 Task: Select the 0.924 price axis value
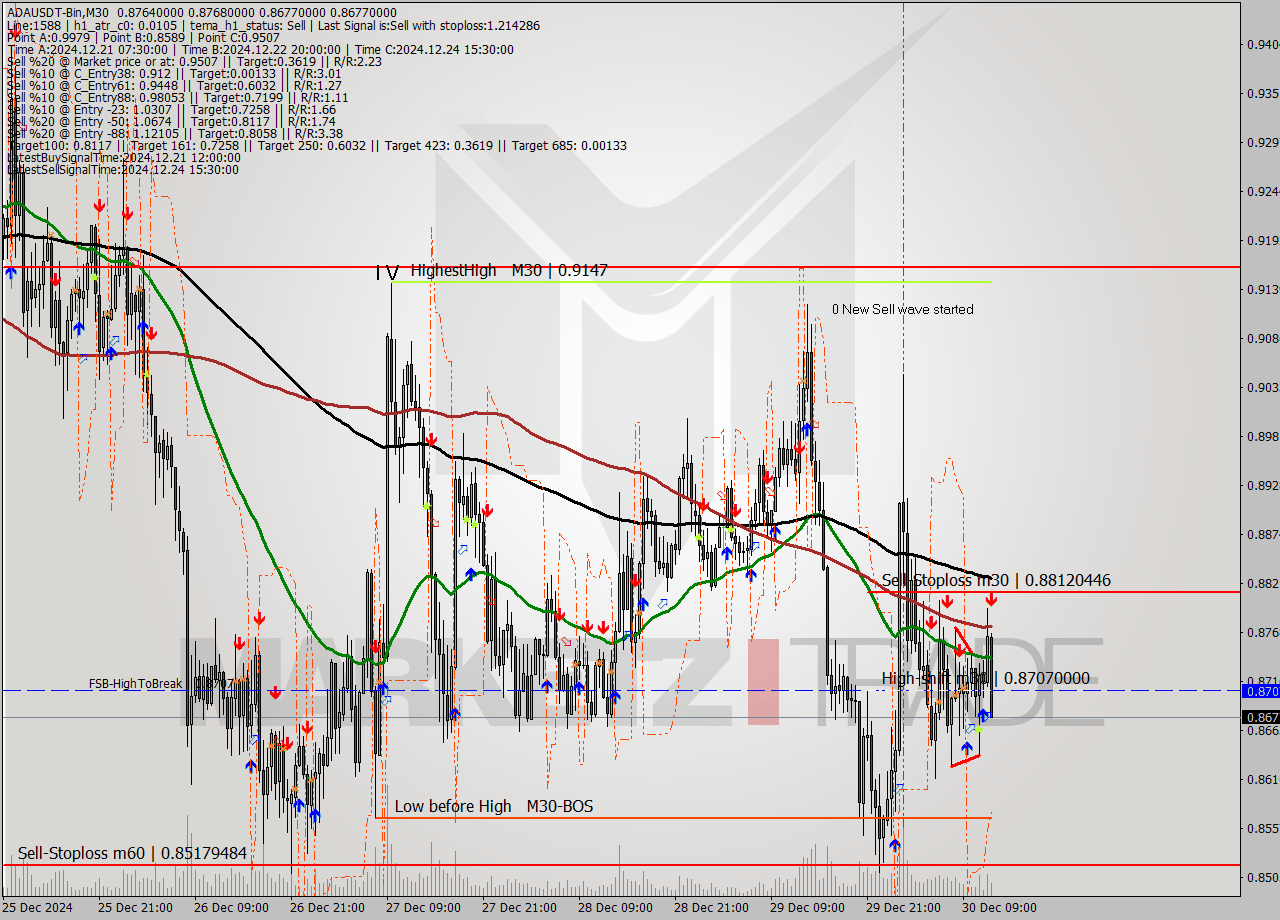pos(1262,191)
